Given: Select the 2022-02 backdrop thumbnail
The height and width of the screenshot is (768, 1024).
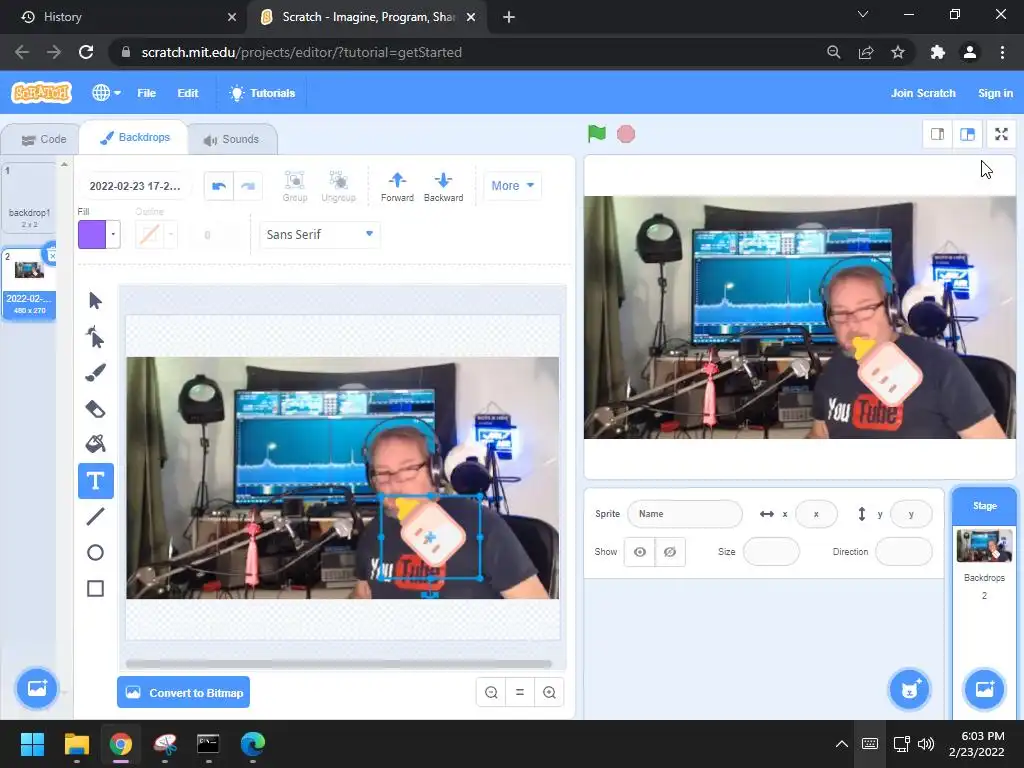Looking at the screenshot, I should pos(29,283).
